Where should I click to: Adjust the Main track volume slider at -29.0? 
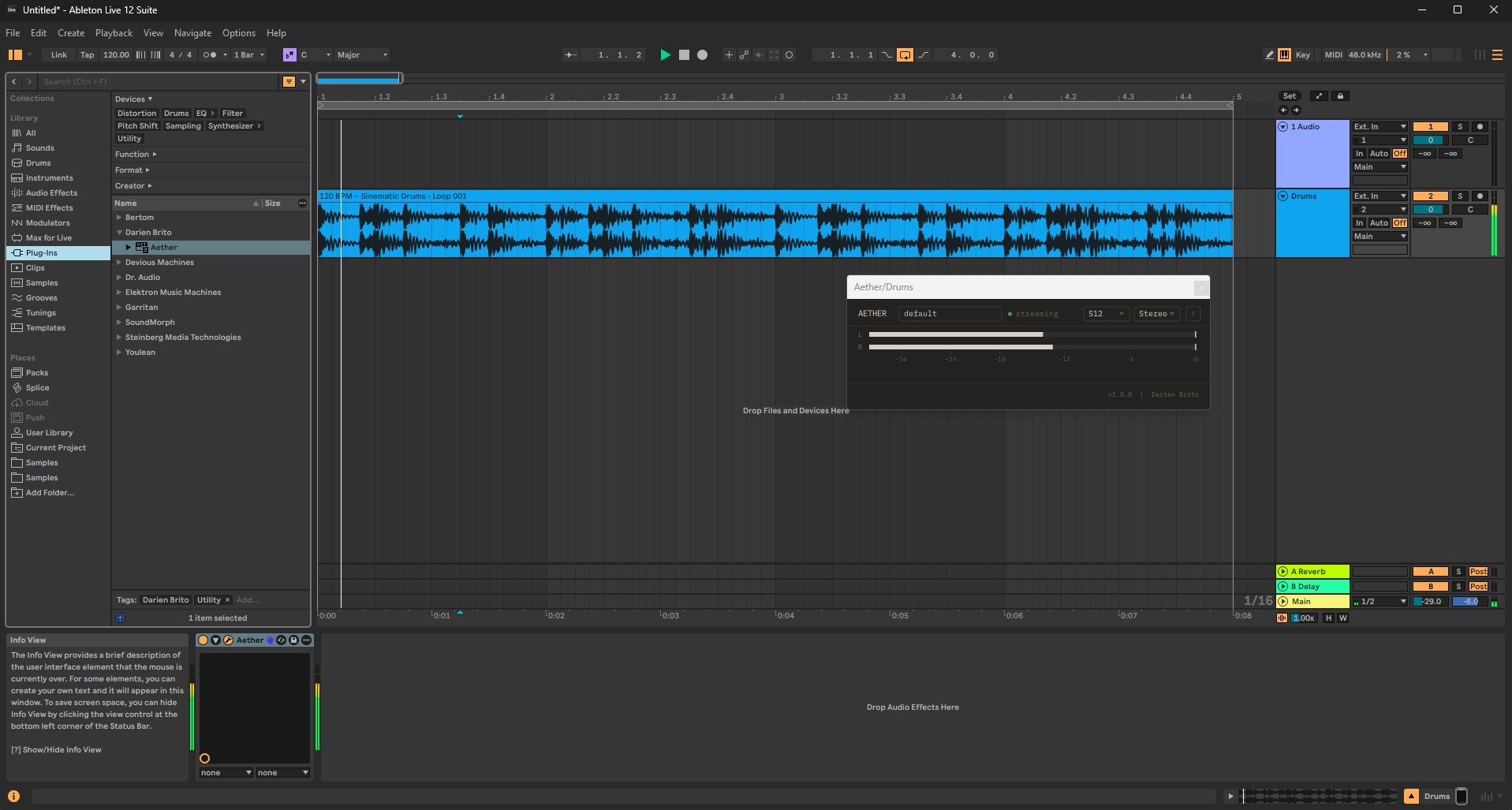click(x=1430, y=601)
